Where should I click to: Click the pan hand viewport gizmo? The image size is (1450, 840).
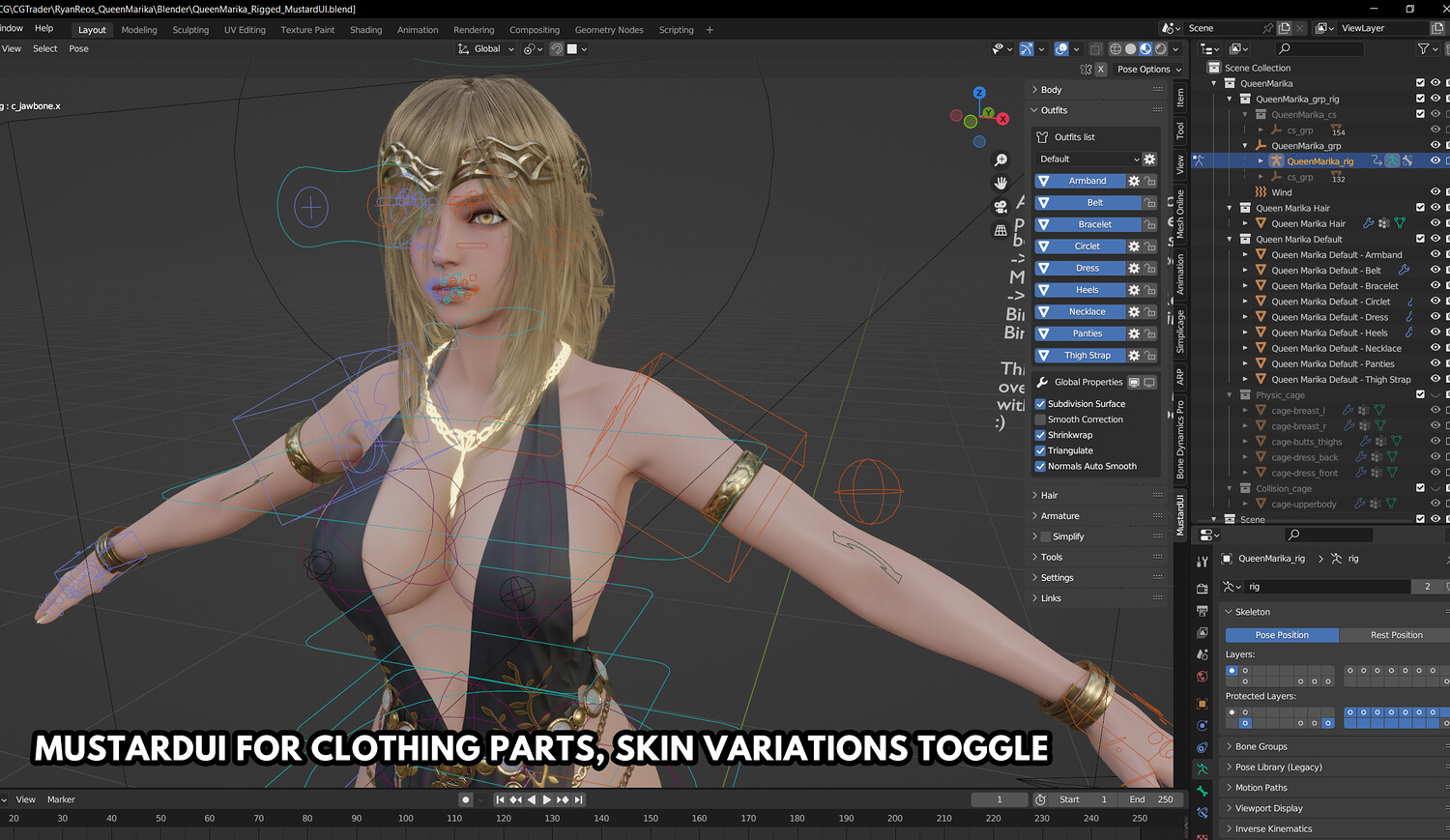(1000, 183)
